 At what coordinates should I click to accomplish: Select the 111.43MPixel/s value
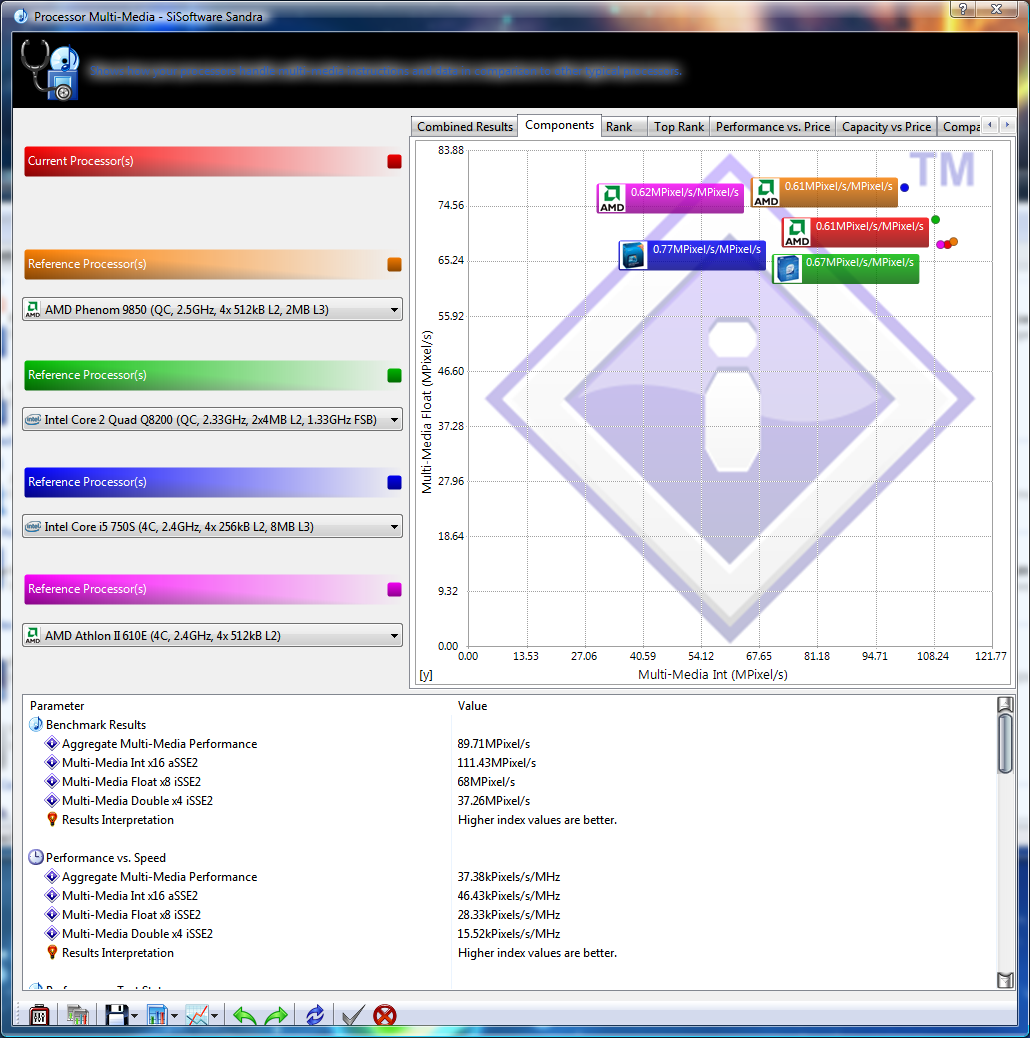coord(496,763)
